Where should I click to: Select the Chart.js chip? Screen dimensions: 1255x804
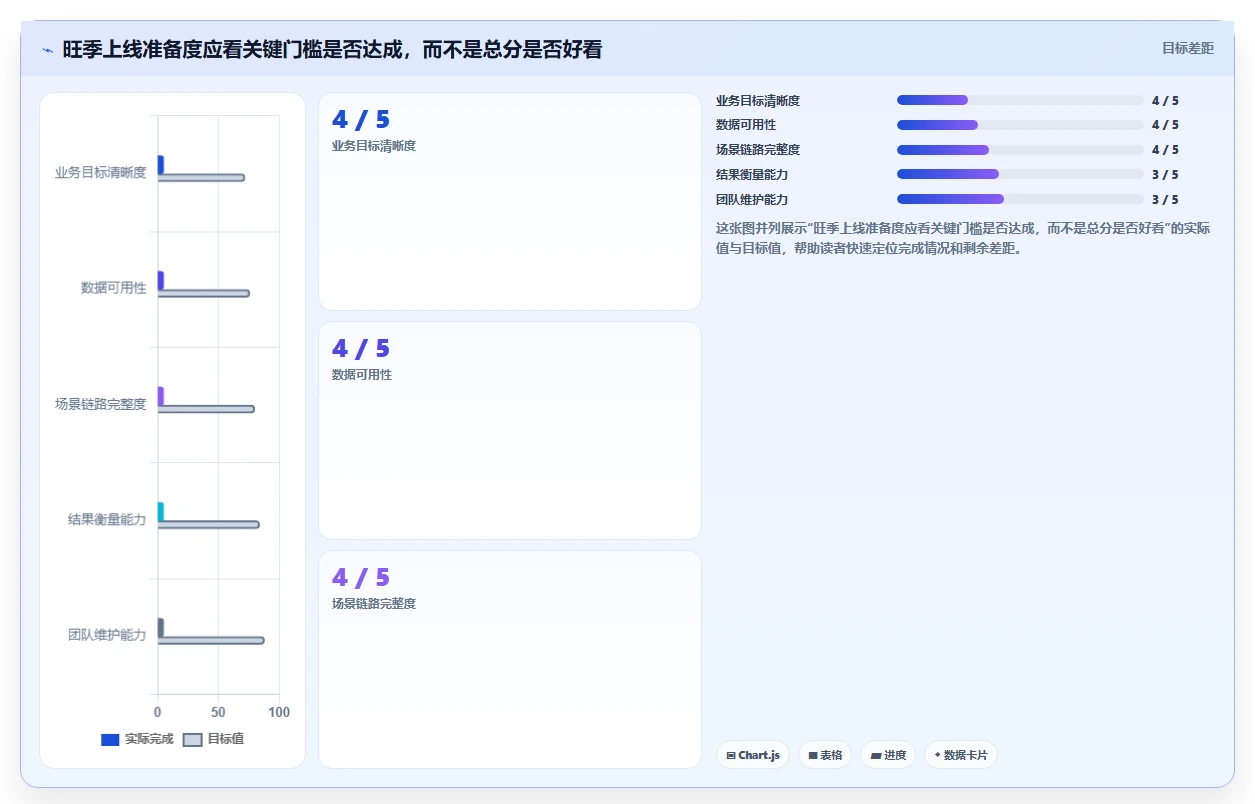(754, 755)
